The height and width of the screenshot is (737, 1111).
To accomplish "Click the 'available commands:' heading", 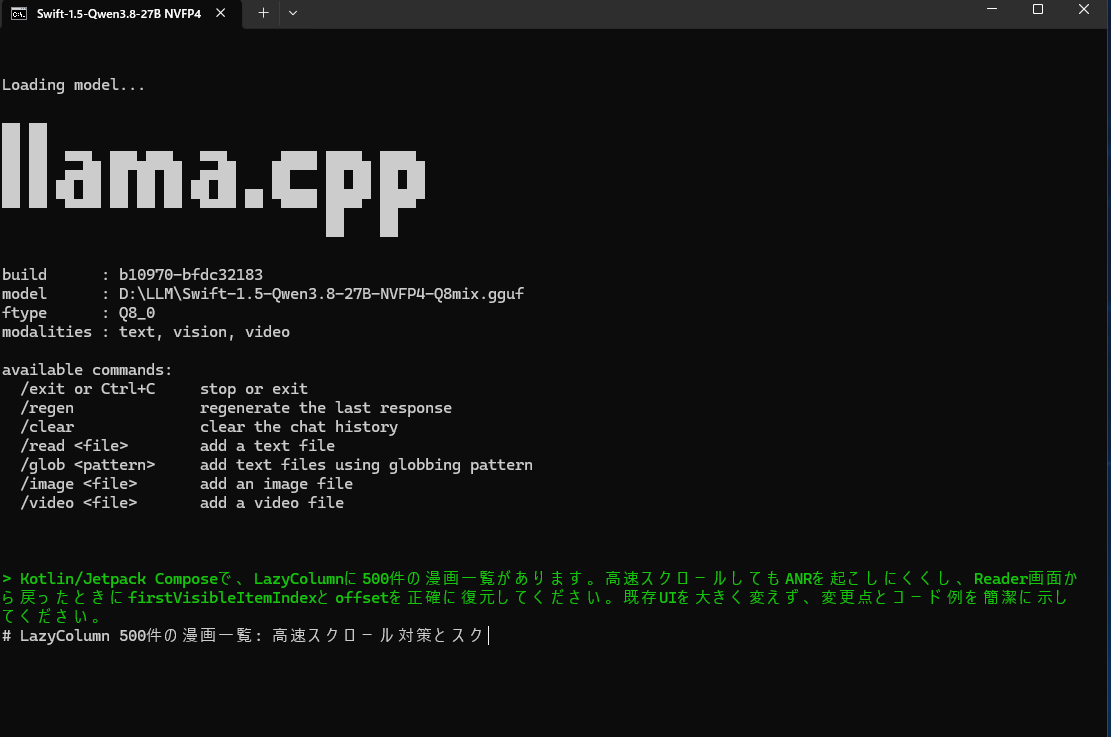I will tap(86, 370).
